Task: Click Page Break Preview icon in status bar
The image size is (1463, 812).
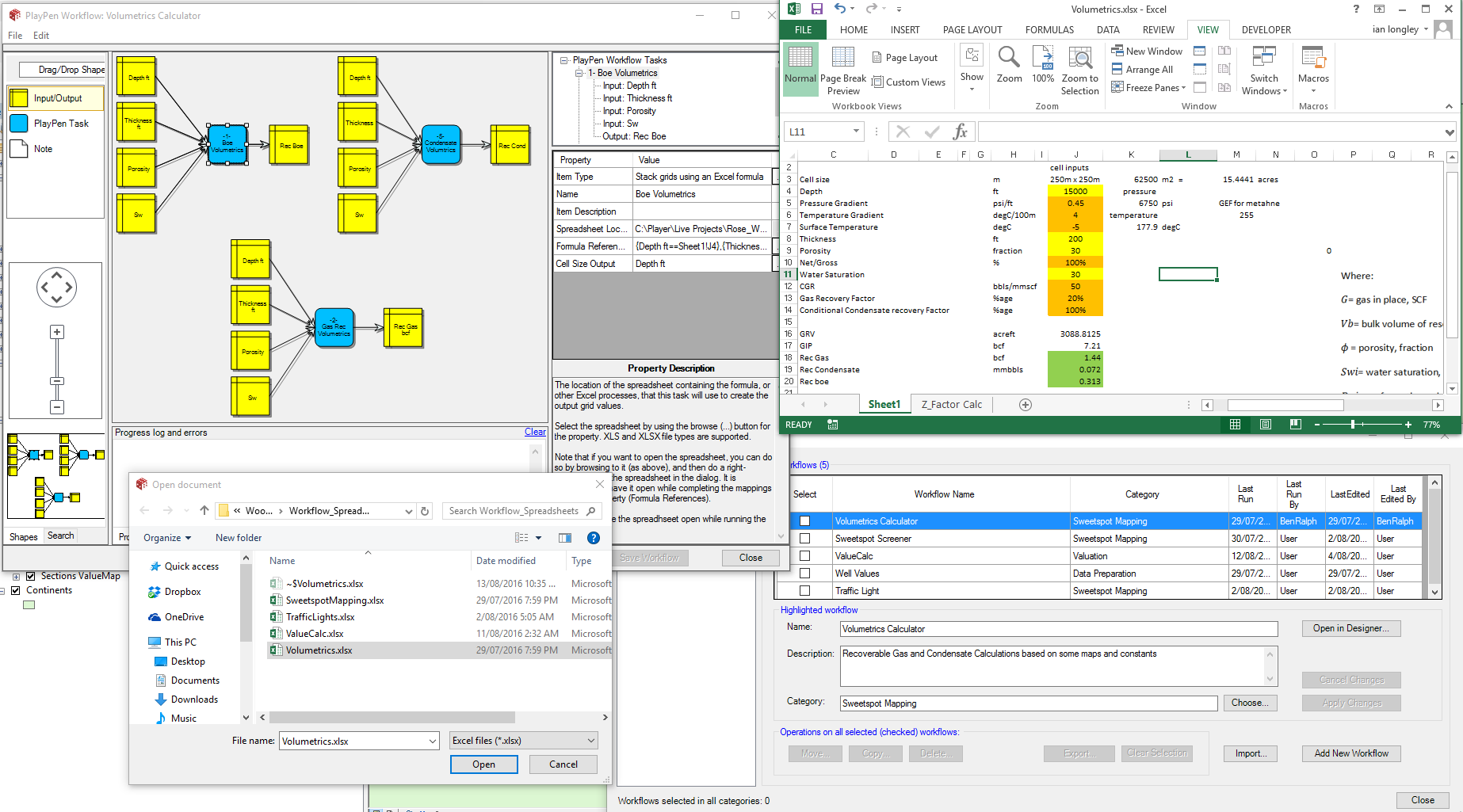Action: pyautogui.click(x=1296, y=425)
